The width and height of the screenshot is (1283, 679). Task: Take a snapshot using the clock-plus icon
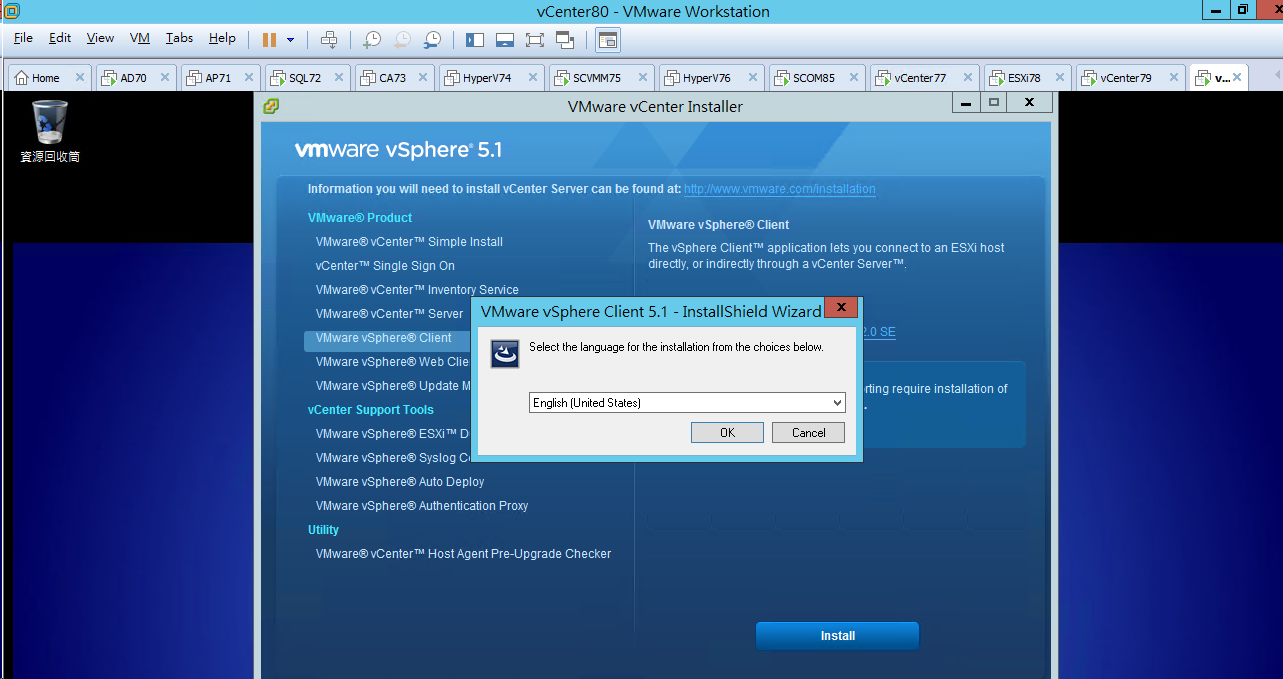372,40
